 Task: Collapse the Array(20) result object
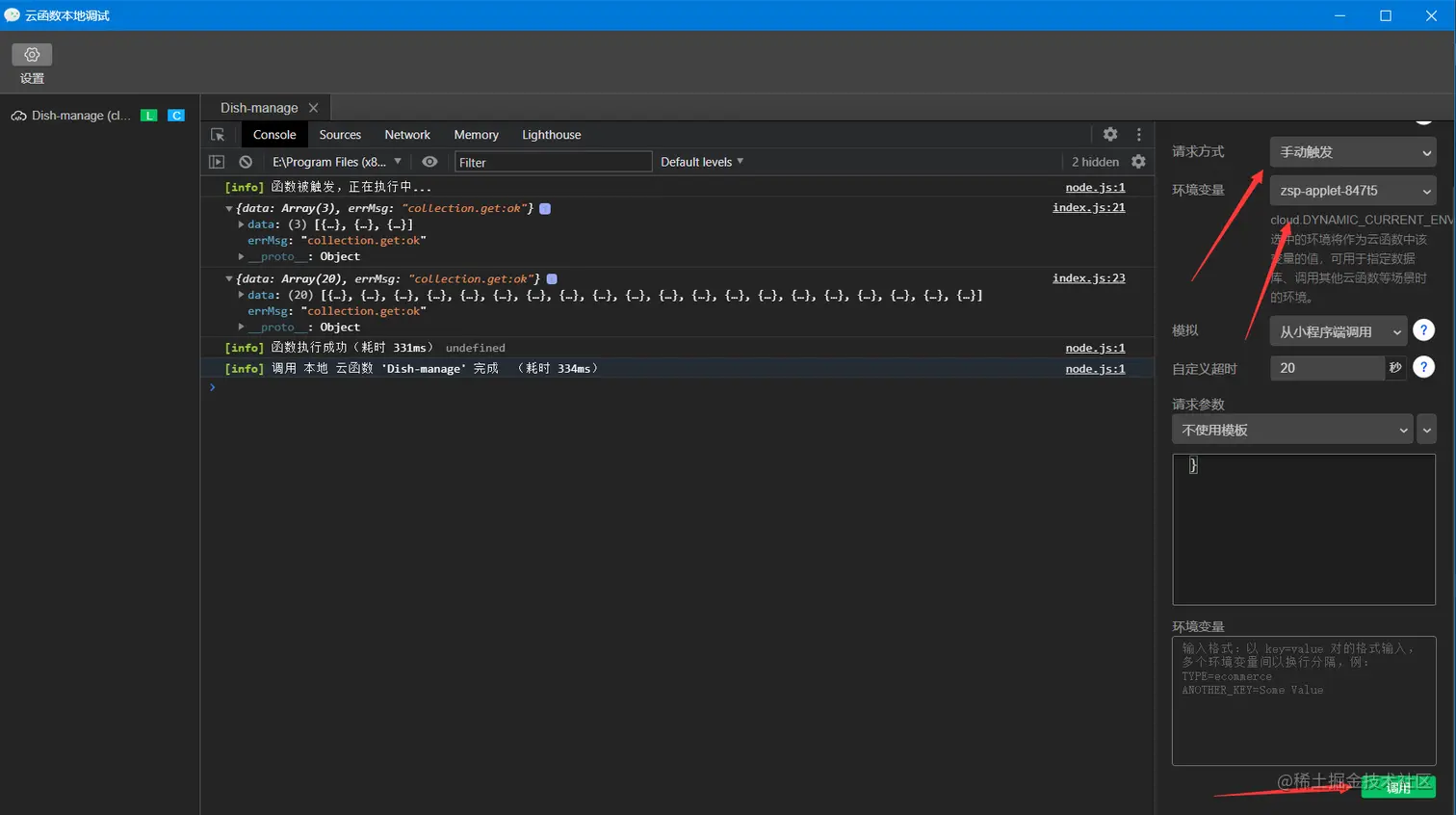click(229, 278)
